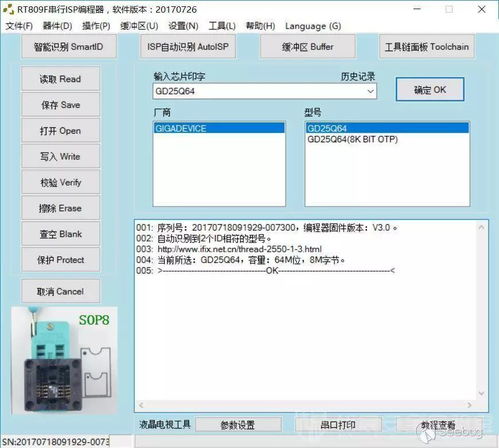Viewport: 499px width, 448px height.
Task: Select GIGADEVICE in the manufacturer list
Action: [219, 128]
